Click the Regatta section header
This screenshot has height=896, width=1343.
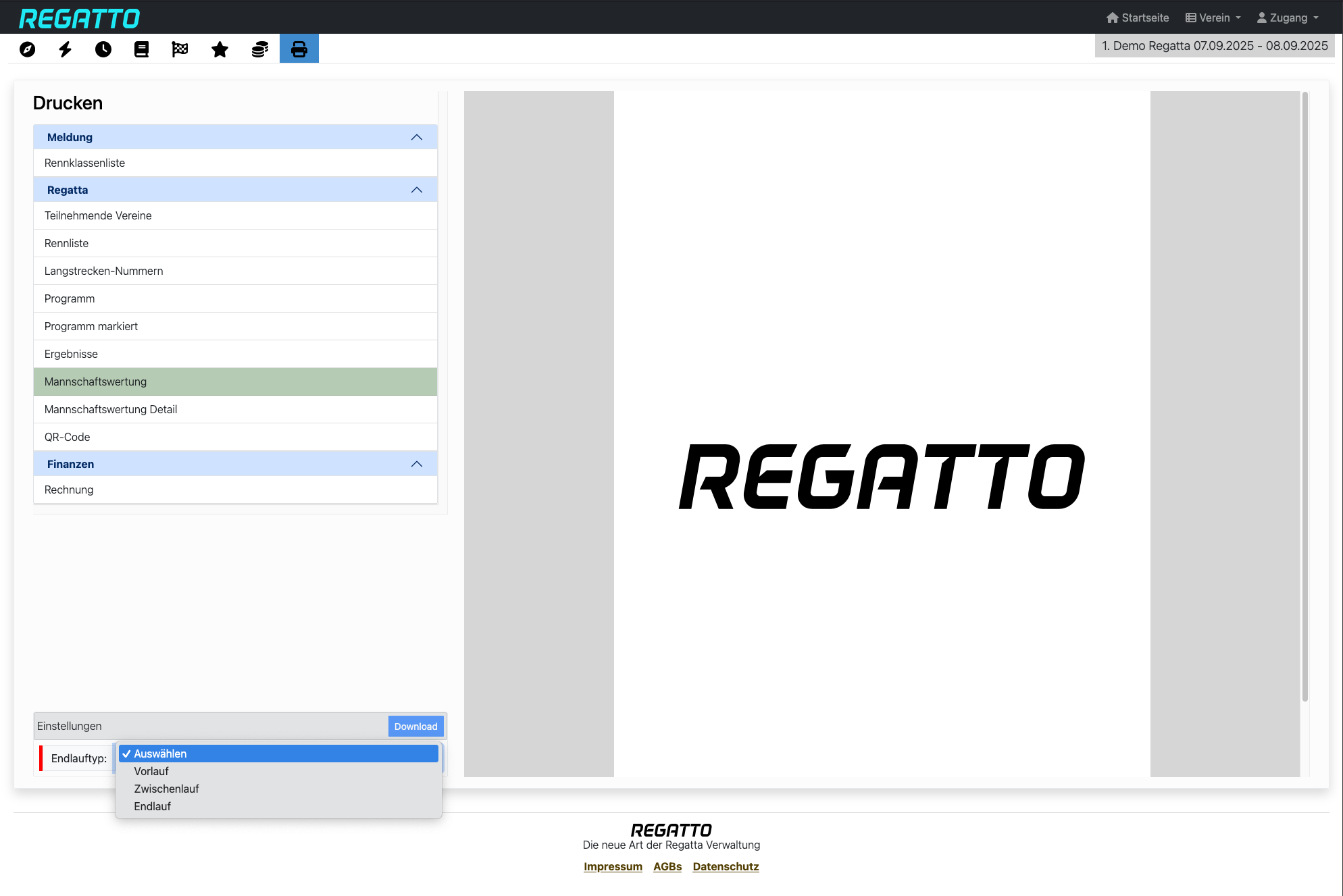click(x=235, y=190)
